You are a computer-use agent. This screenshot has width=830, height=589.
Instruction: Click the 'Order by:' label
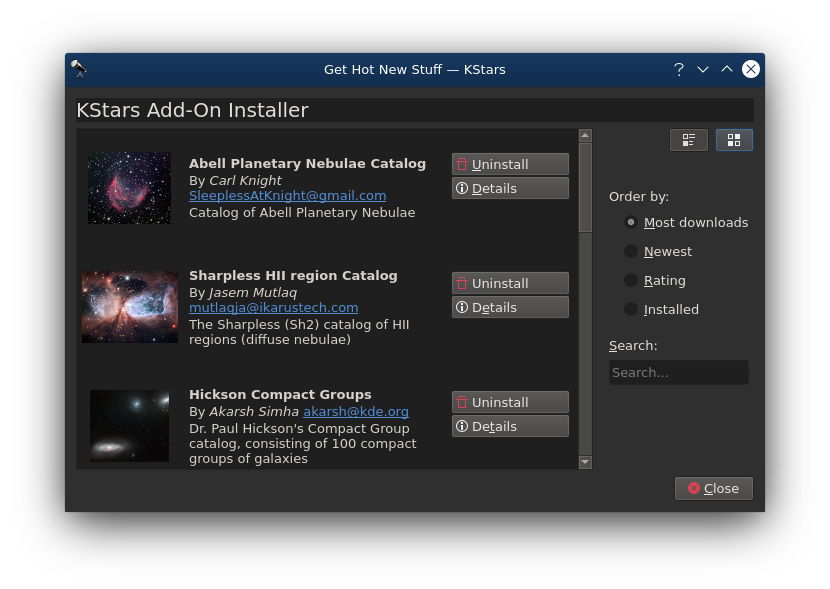click(x=639, y=197)
